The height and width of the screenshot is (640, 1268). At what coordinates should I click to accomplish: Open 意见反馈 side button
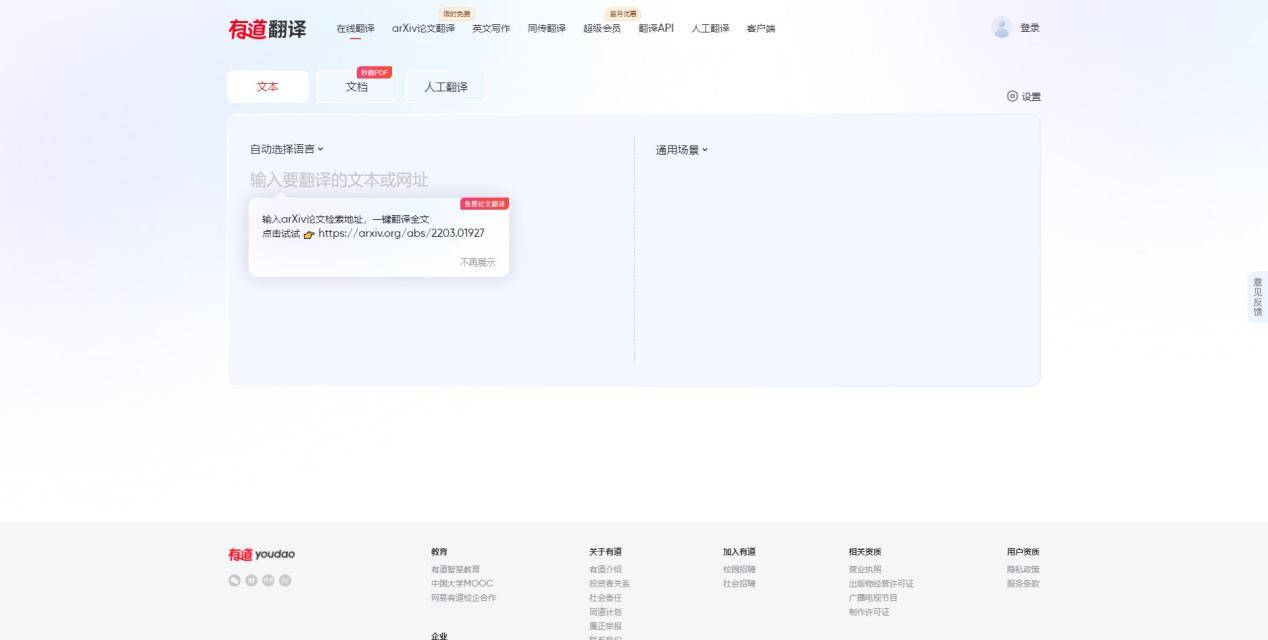(1257, 297)
